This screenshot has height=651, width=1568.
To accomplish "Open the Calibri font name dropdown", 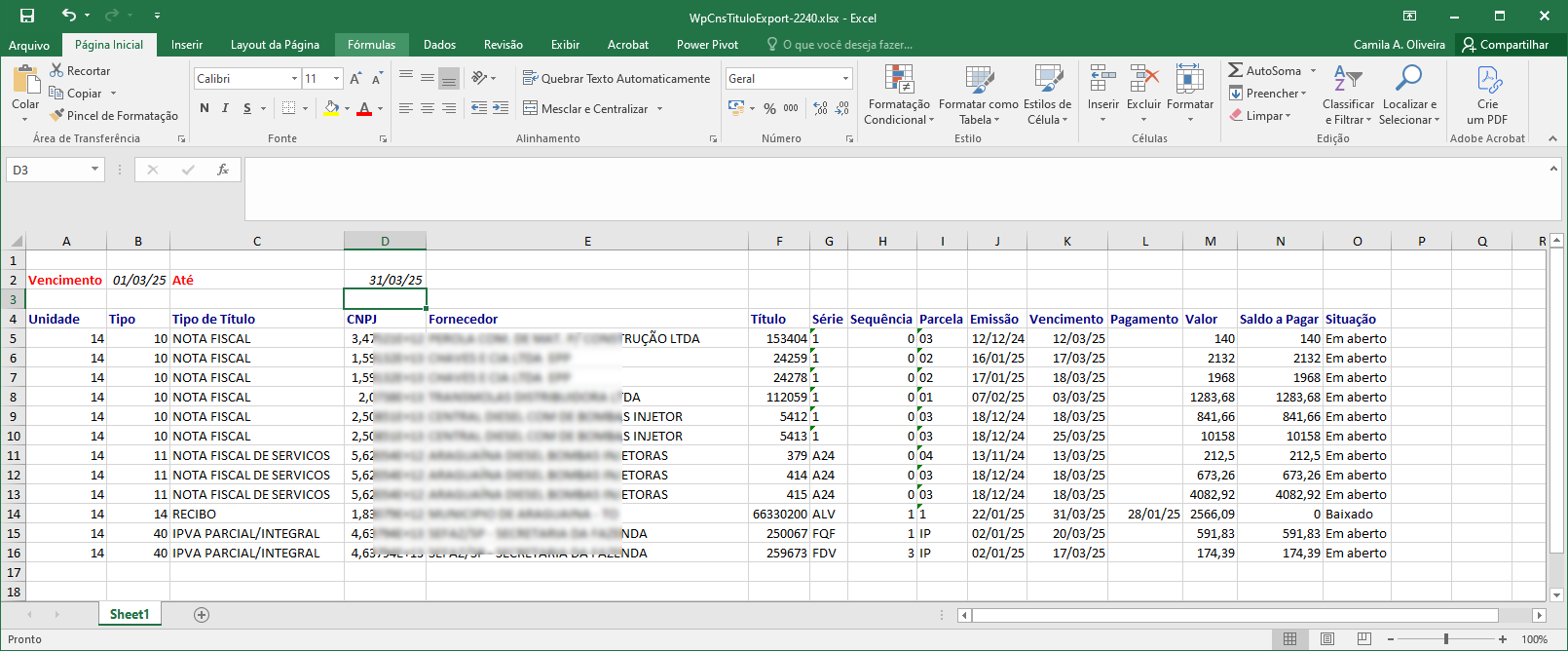I will [x=294, y=79].
